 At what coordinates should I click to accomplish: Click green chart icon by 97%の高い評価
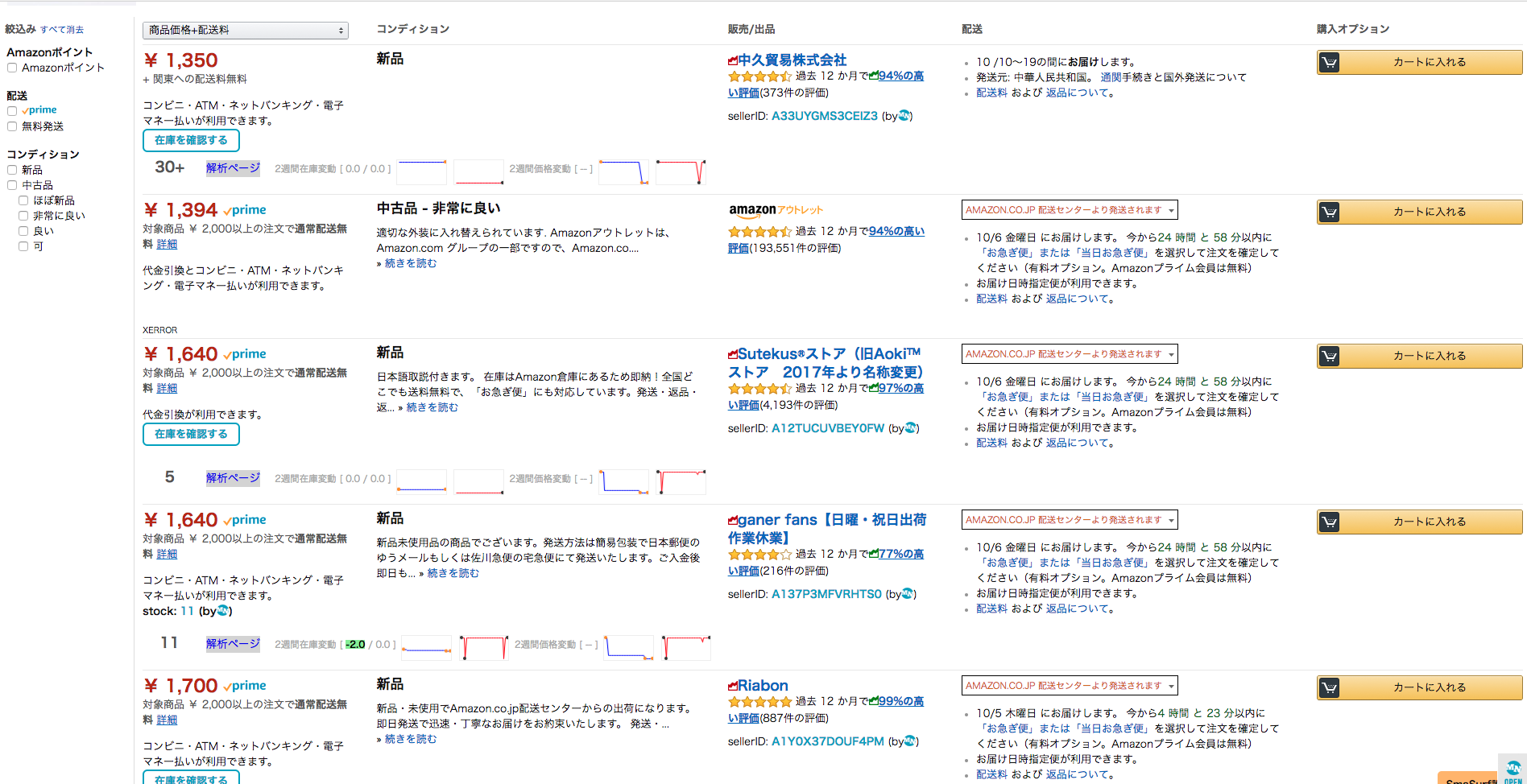[874, 387]
